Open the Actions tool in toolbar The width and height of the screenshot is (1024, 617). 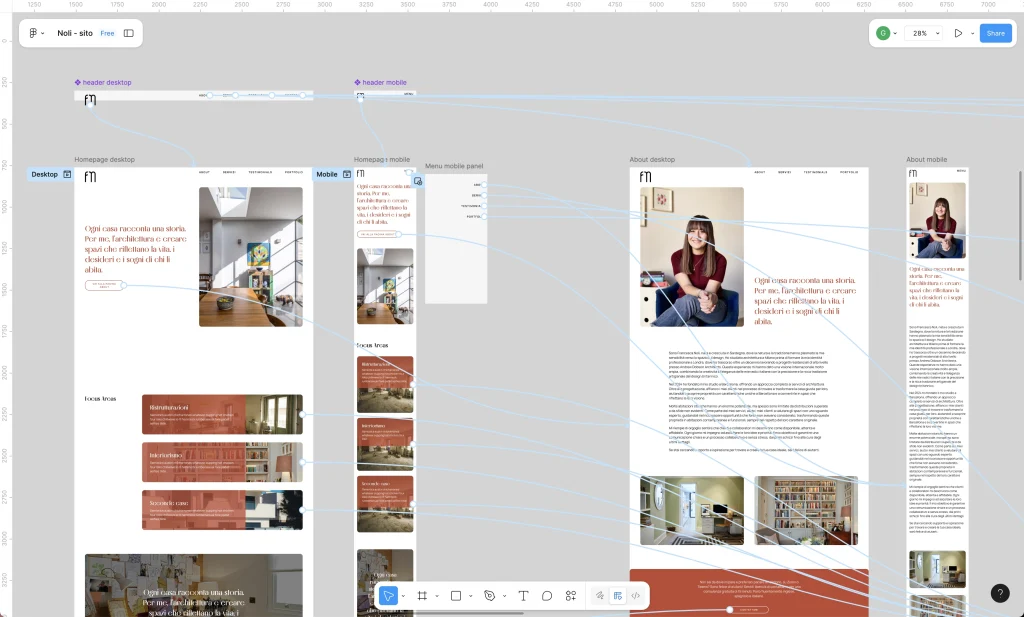571,596
